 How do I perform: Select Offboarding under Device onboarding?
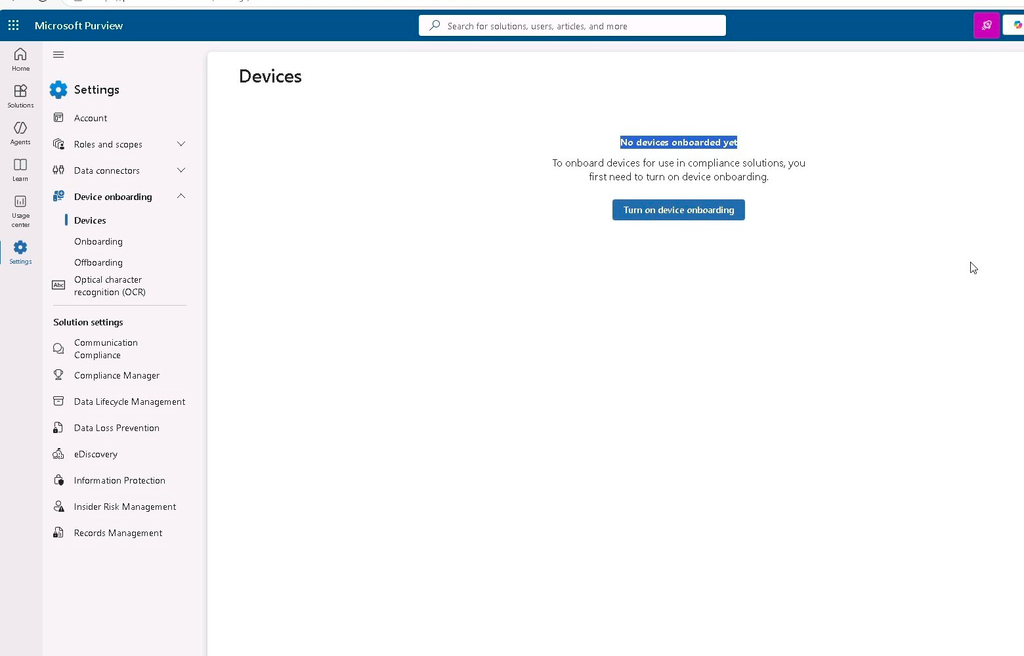pos(98,262)
